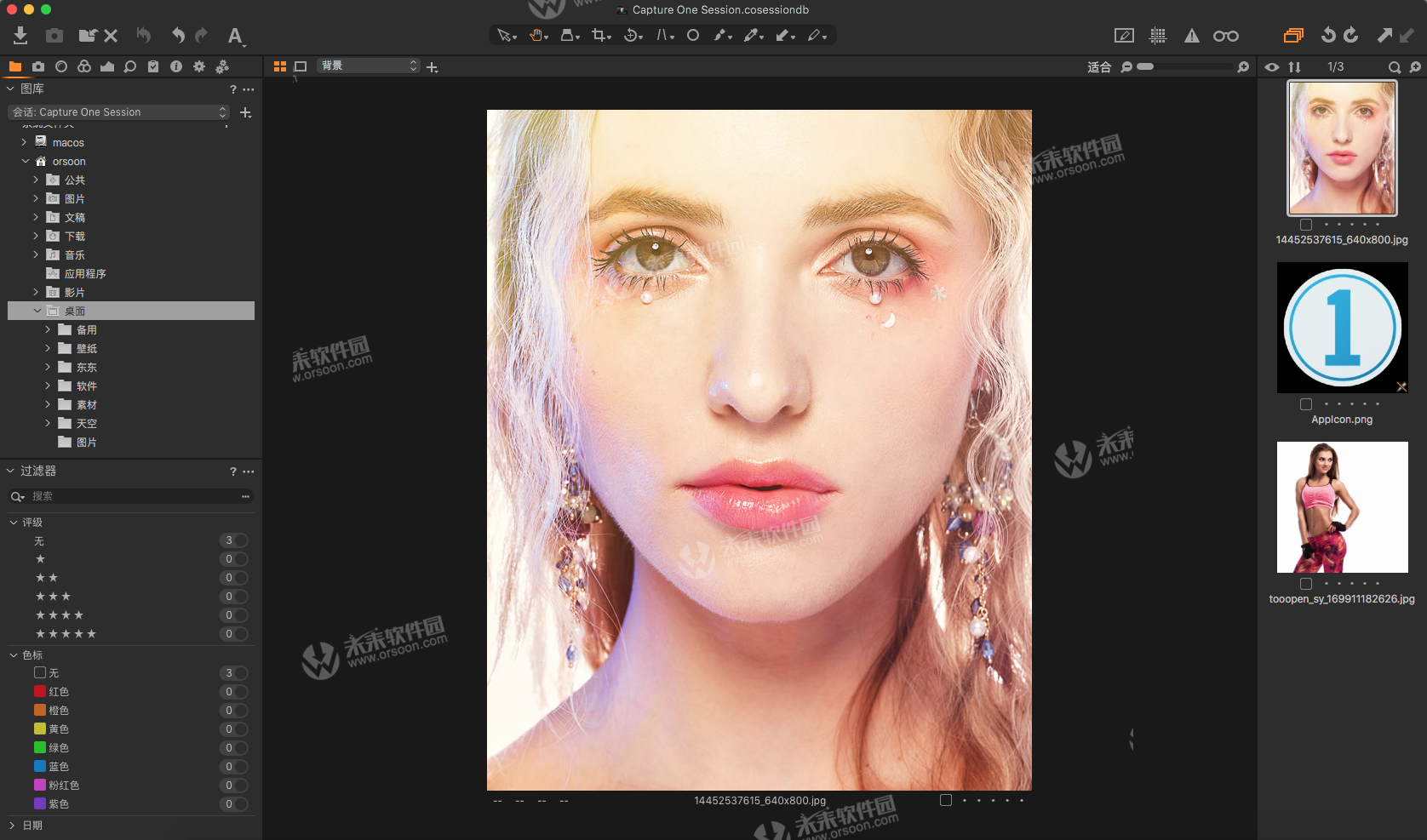Click the orange Edit selected variants icon

[1293, 36]
